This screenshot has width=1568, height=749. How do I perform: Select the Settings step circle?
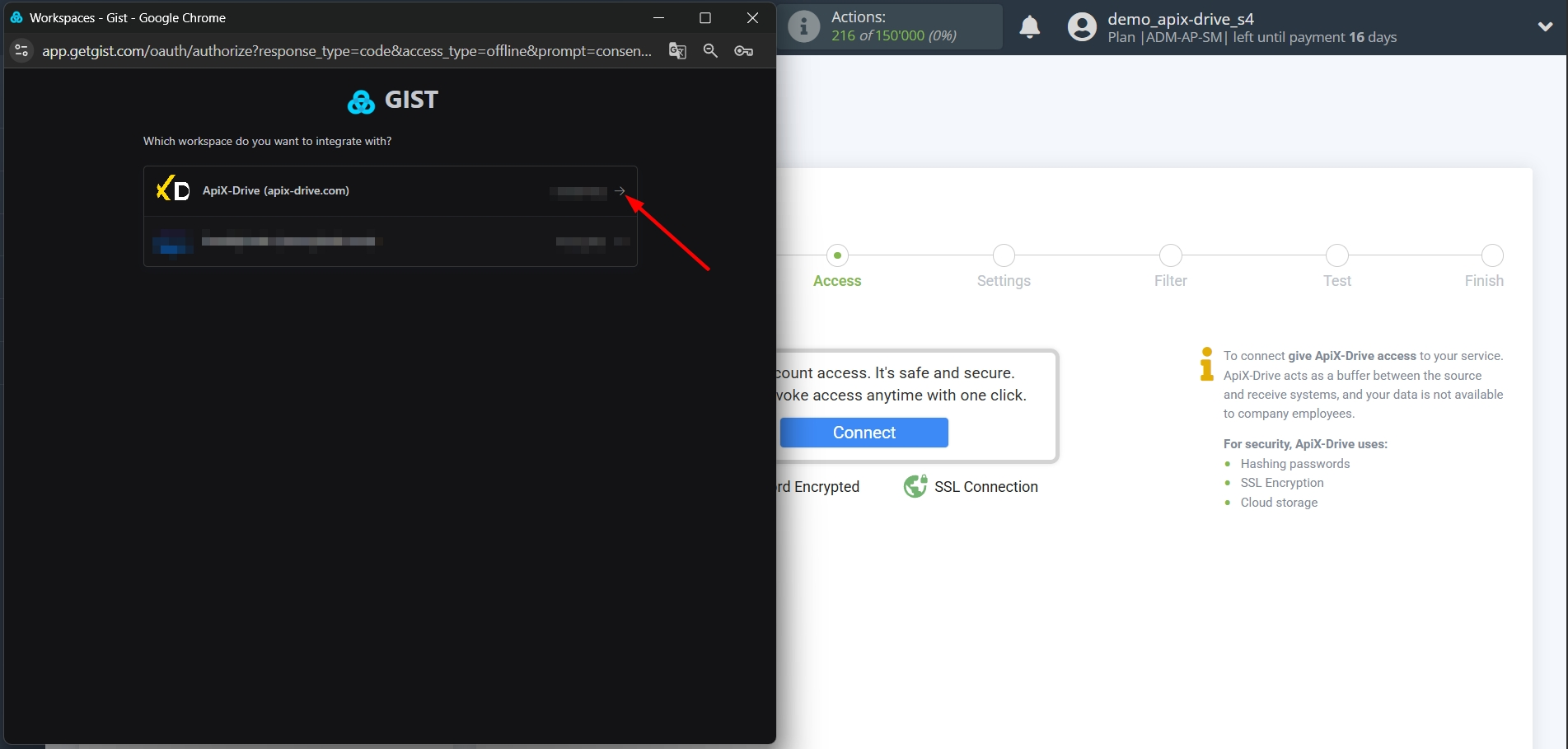1003,255
